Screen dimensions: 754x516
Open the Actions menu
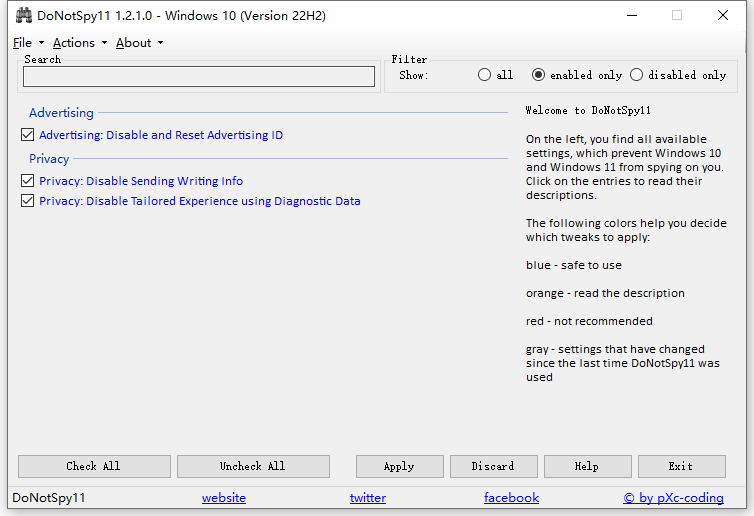coord(80,43)
